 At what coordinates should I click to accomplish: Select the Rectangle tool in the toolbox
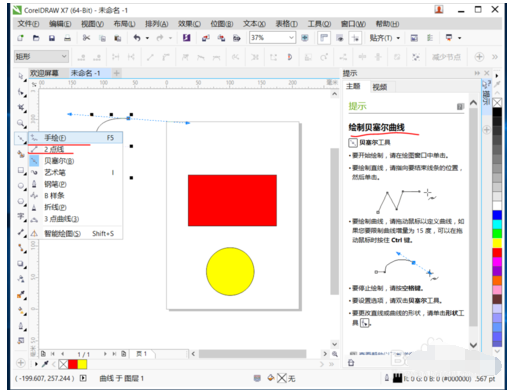(22, 171)
